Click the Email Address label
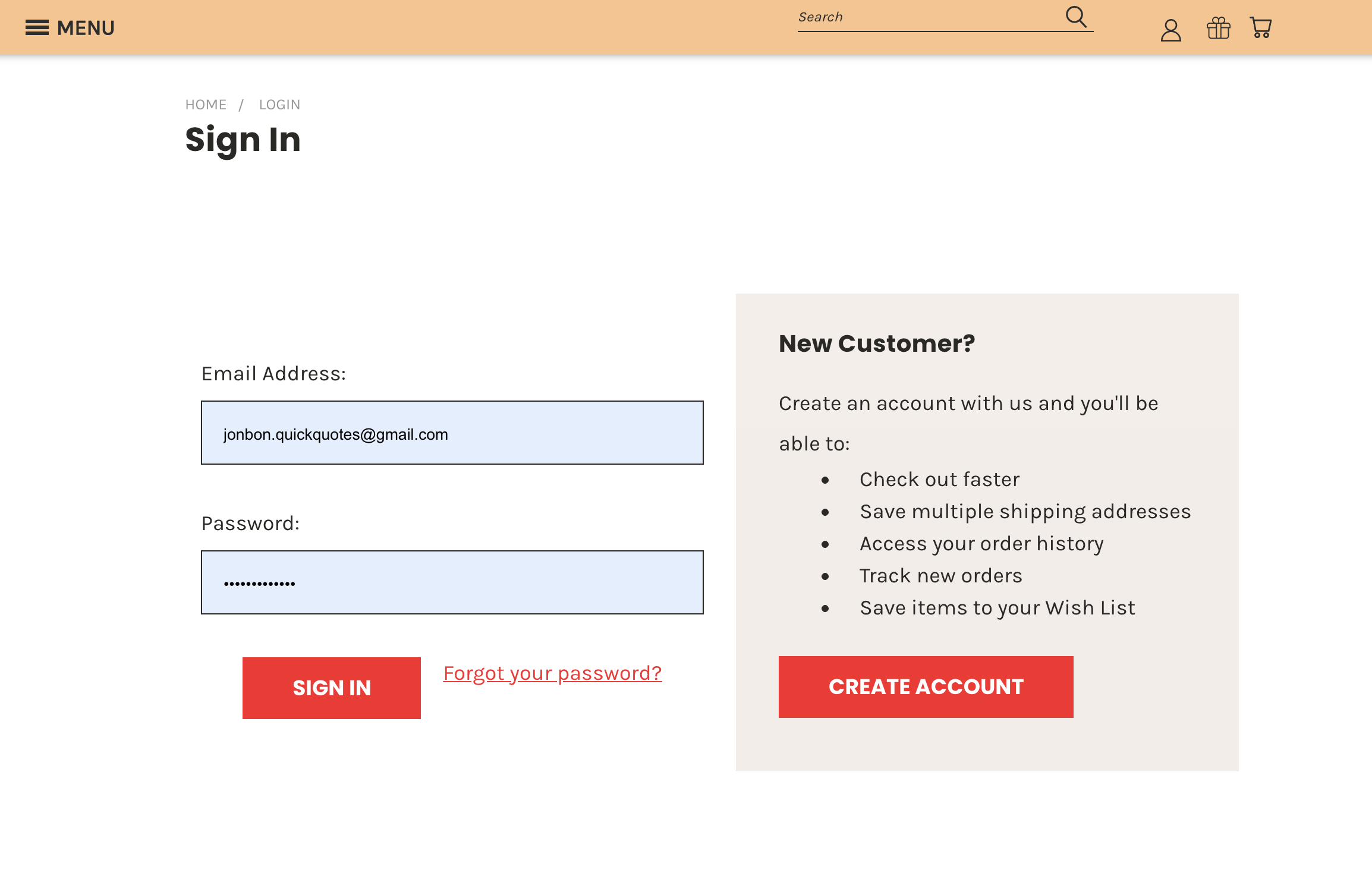 pyautogui.click(x=273, y=374)
